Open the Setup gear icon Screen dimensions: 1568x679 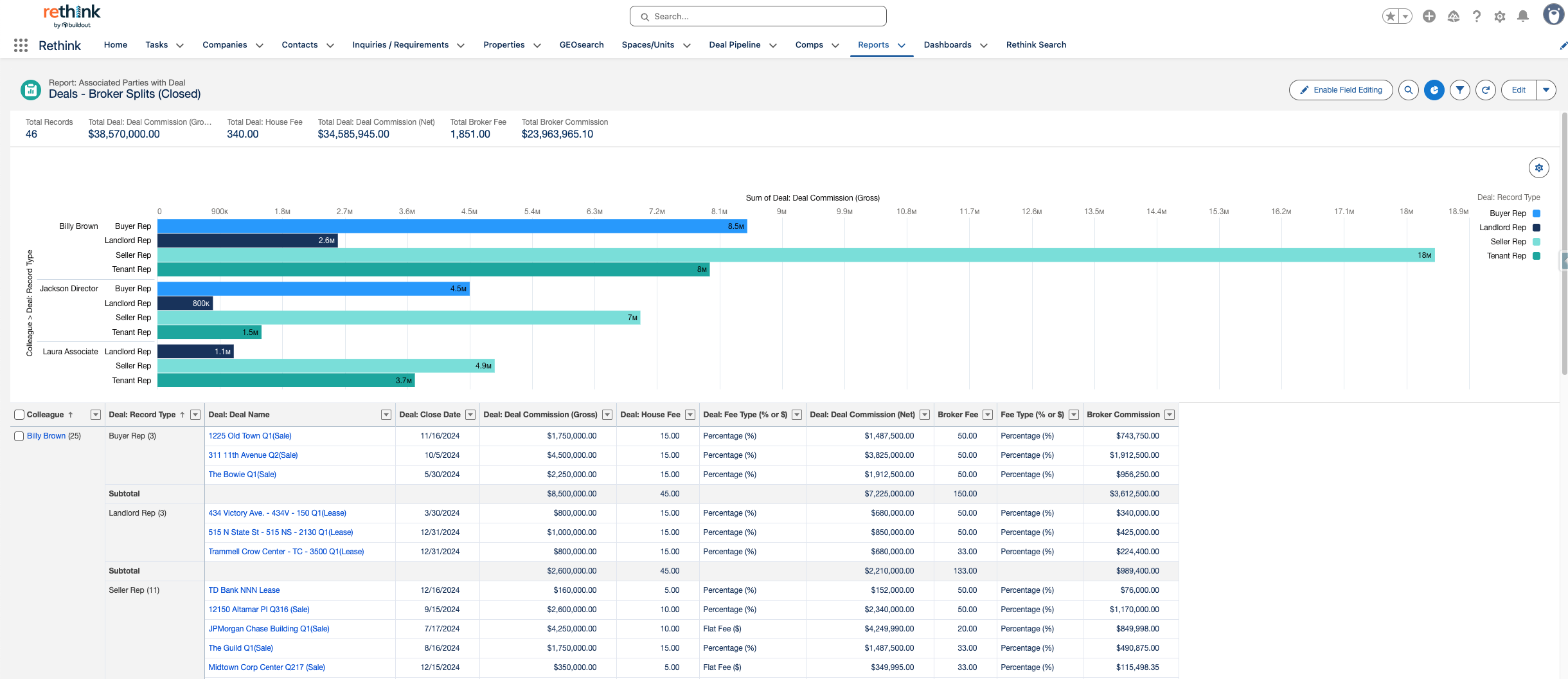[x=1500, y=17]
